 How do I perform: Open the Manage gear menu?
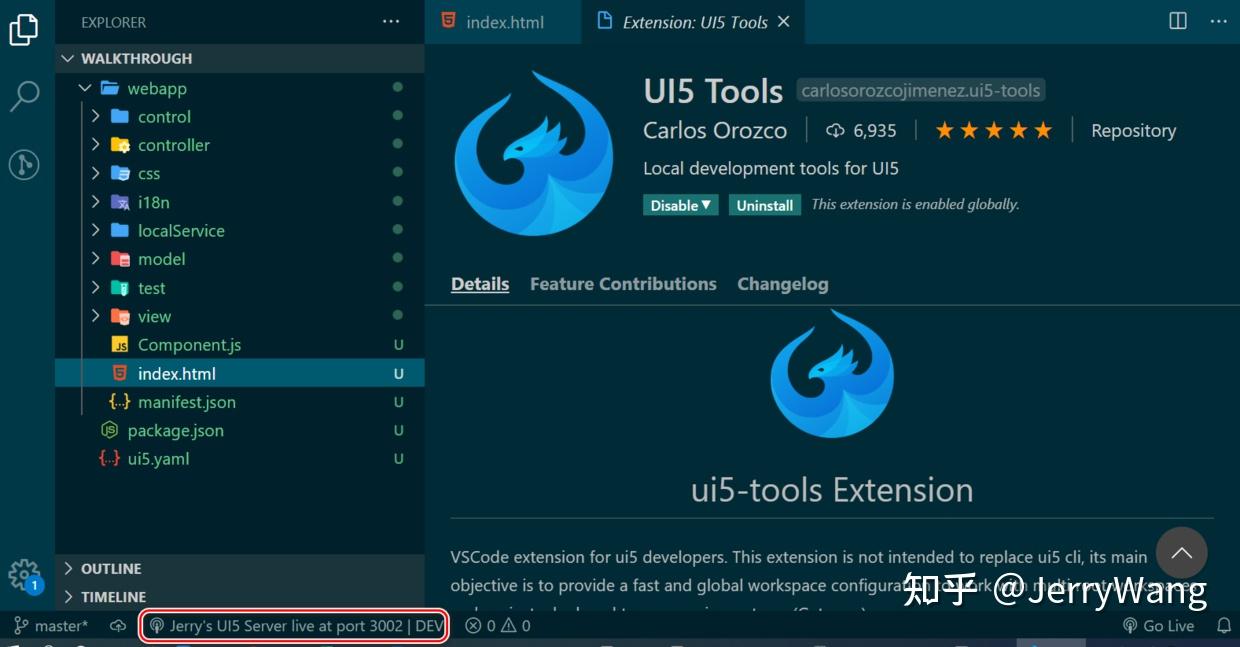(x=22, y=574)
